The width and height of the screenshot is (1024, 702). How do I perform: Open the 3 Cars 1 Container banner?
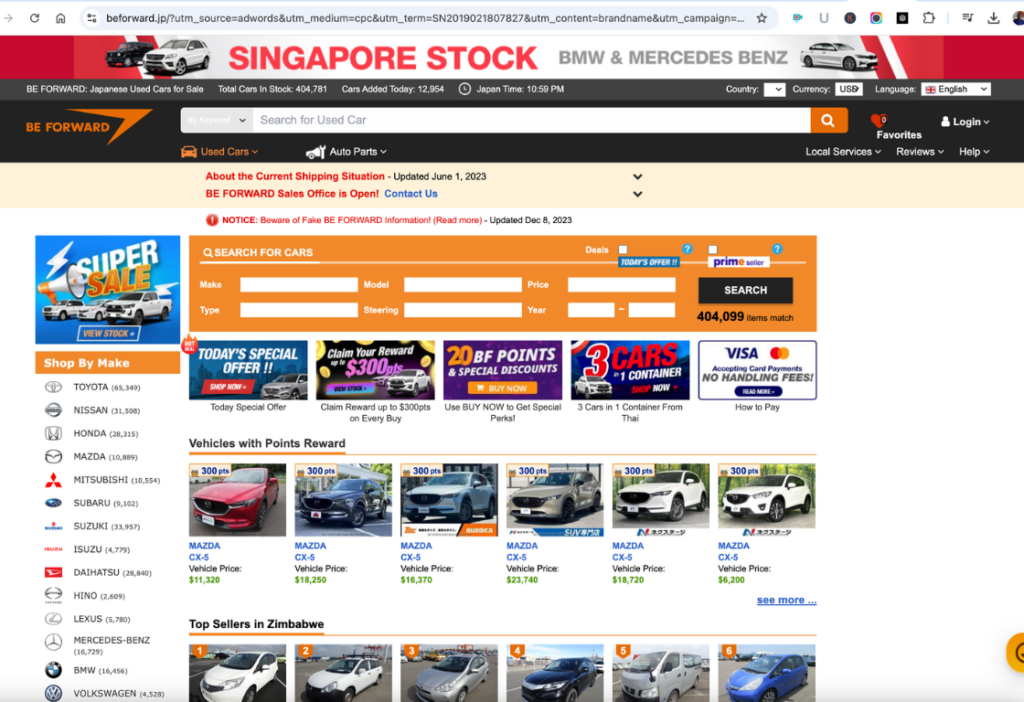pyautogui.click(x=630, y=370)
